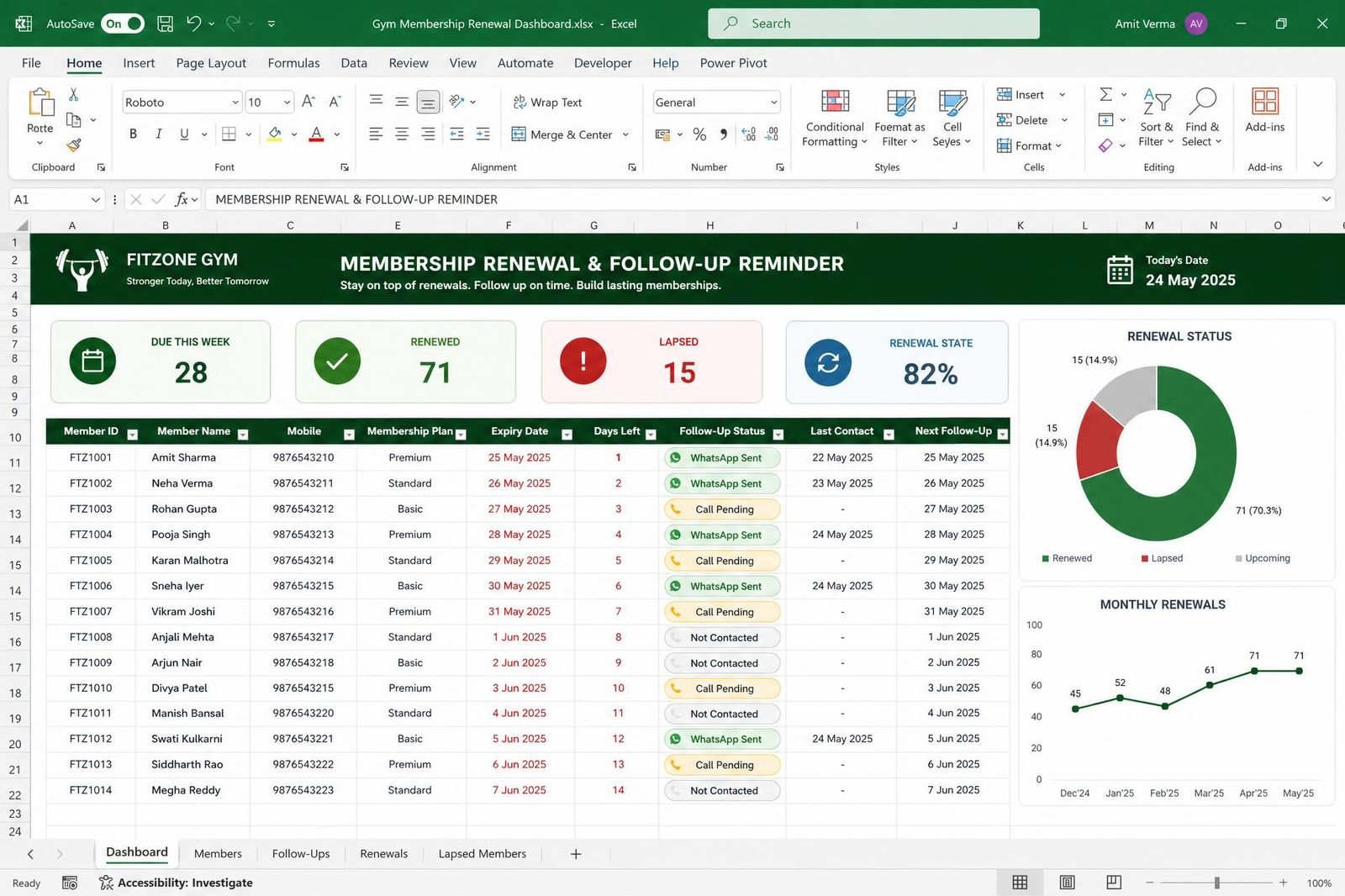The width and height of the screenshot is (1345, 896).
Task: Click the Increase Decimal icon
Action: tap(749, 134)
